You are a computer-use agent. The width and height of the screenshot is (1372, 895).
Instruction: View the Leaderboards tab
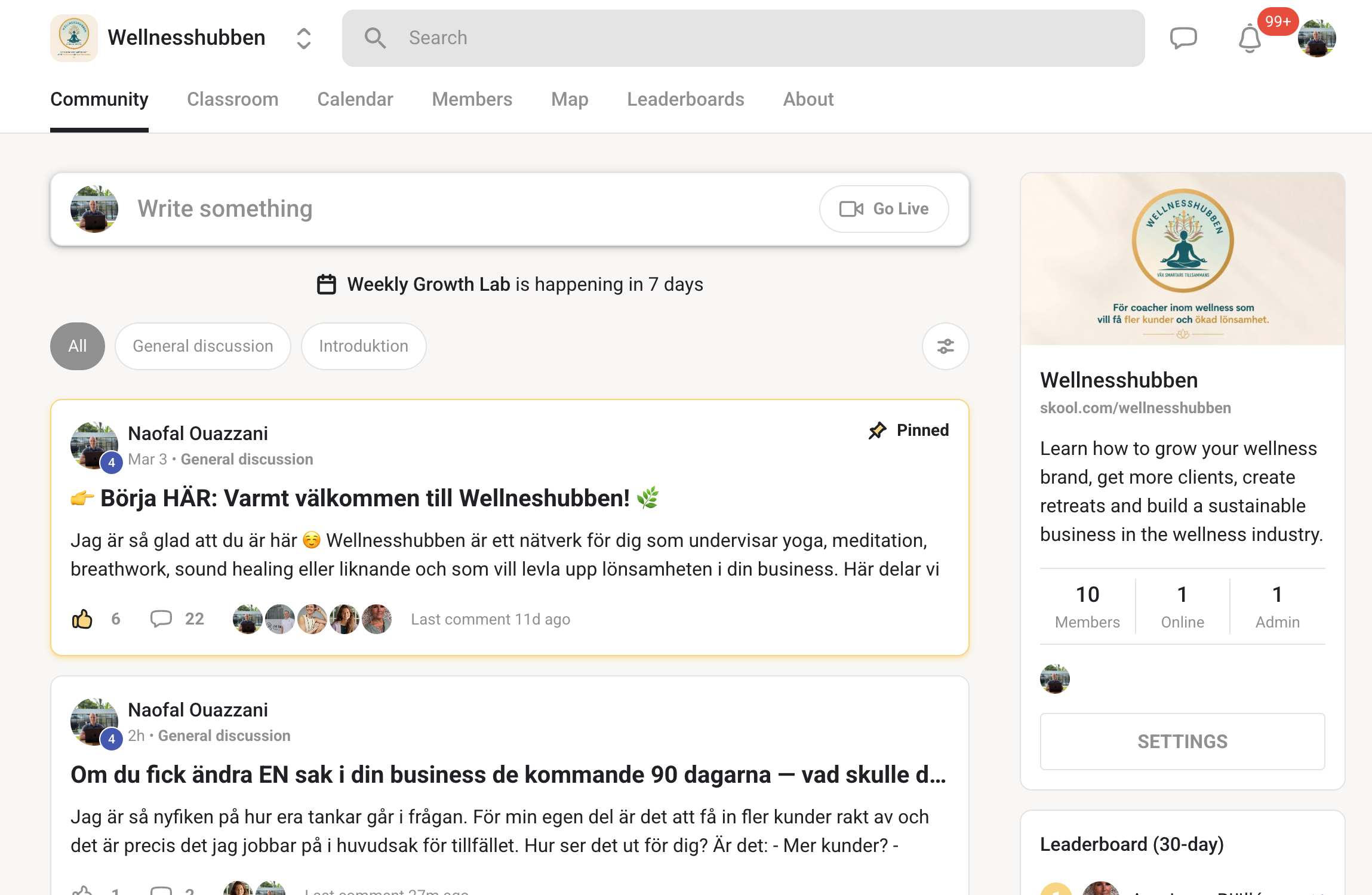(685, 99)
